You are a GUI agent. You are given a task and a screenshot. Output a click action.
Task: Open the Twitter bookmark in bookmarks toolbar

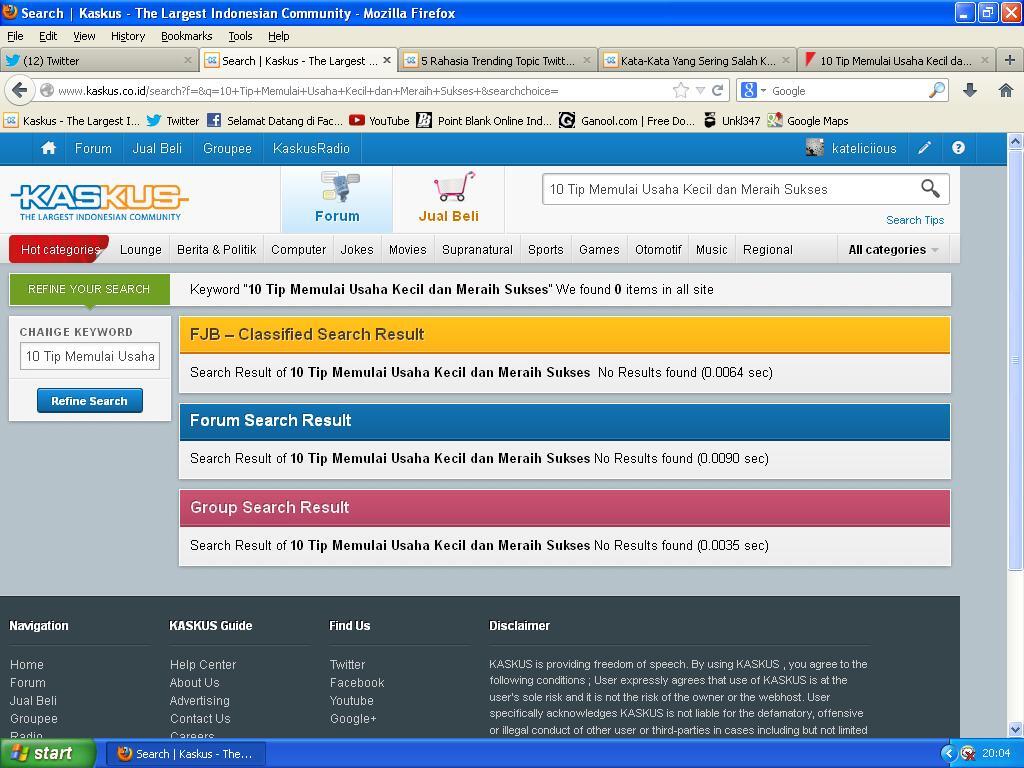coord(173,121)
